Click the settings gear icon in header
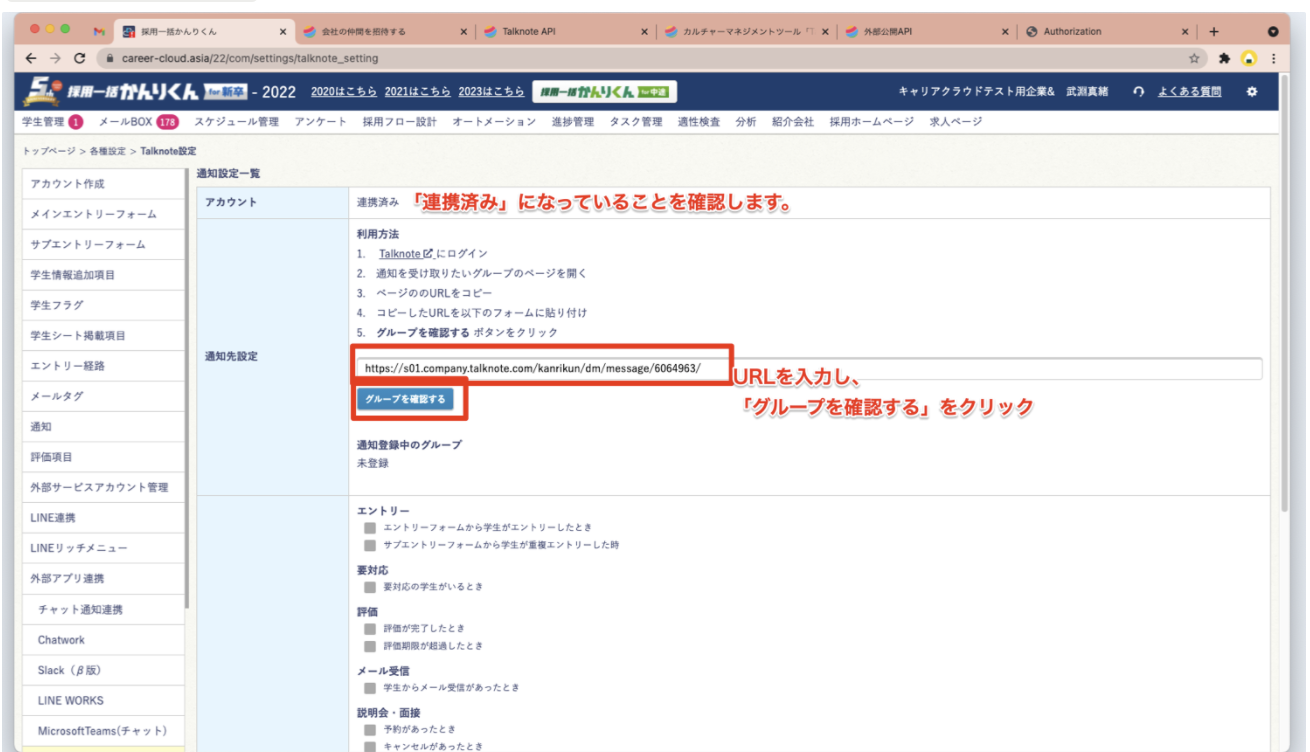This screenshot has width=1310, height=752. click(x=1251, y=92)
